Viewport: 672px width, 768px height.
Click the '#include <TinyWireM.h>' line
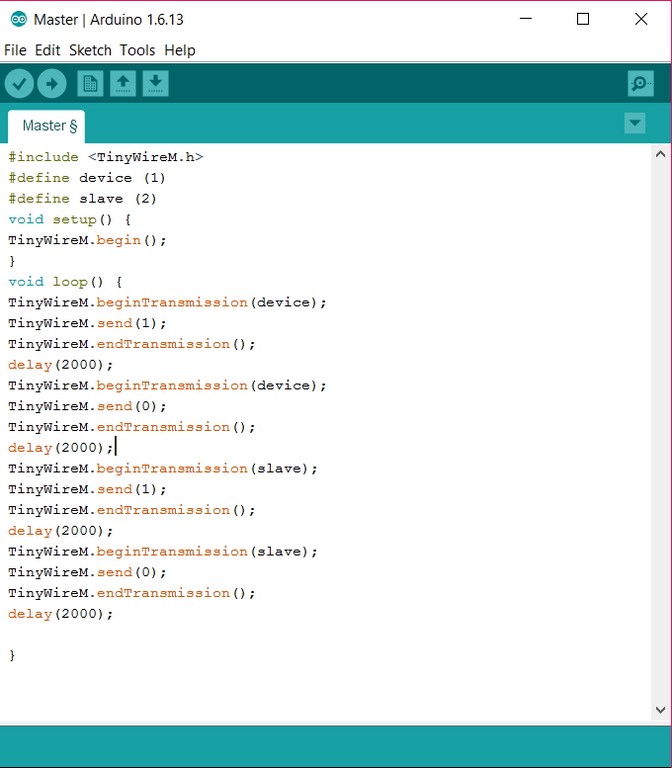coord(106,157)
